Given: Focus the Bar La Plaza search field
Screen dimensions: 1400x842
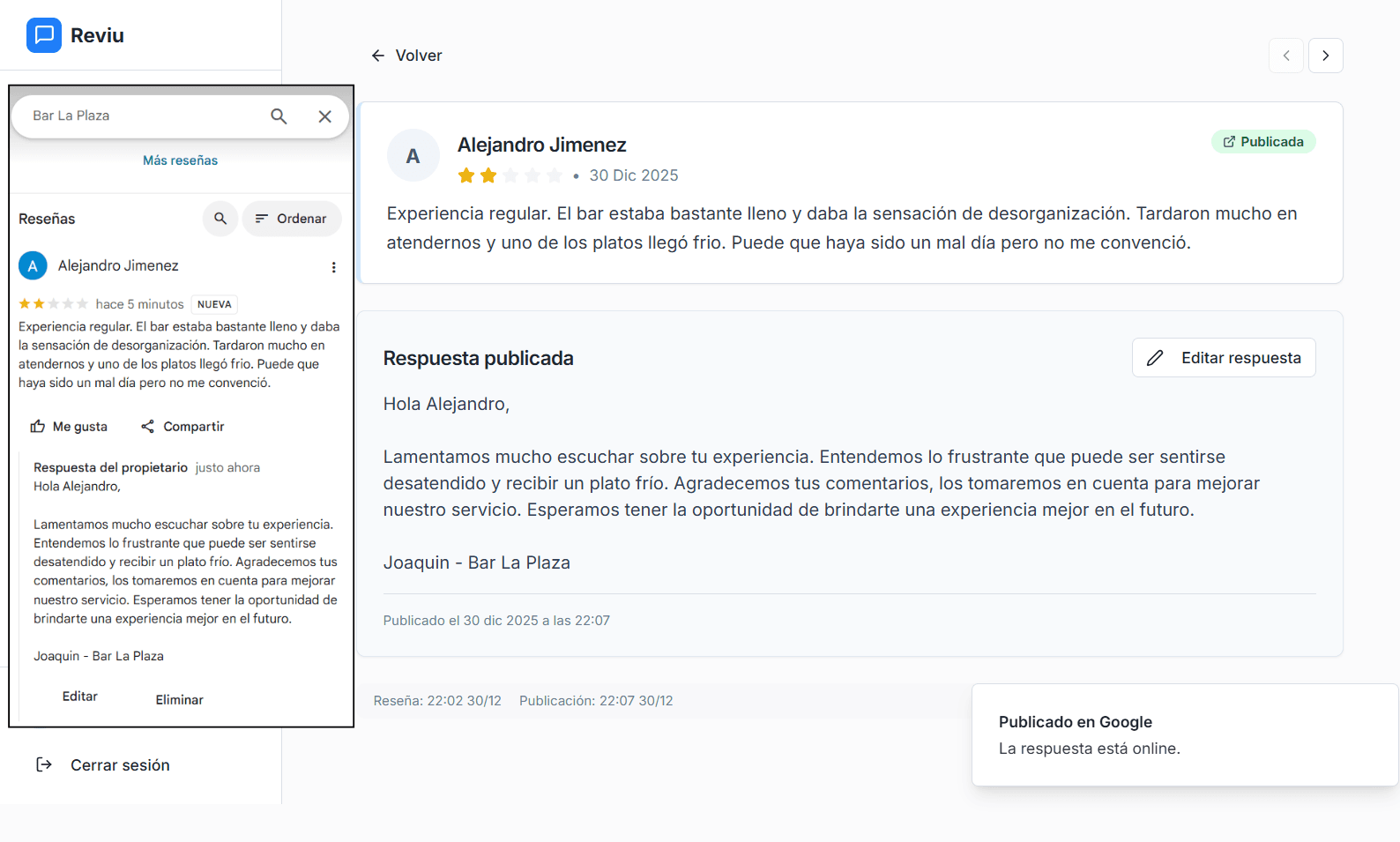Looking at the screenshot, I should point(141,116).
